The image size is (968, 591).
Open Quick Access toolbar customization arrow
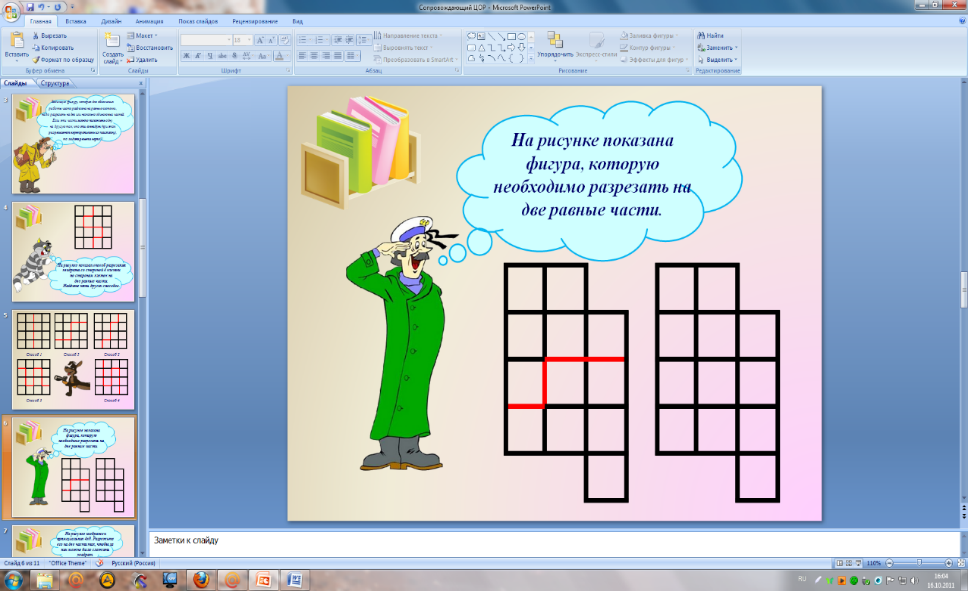click(x=72, y=7)
